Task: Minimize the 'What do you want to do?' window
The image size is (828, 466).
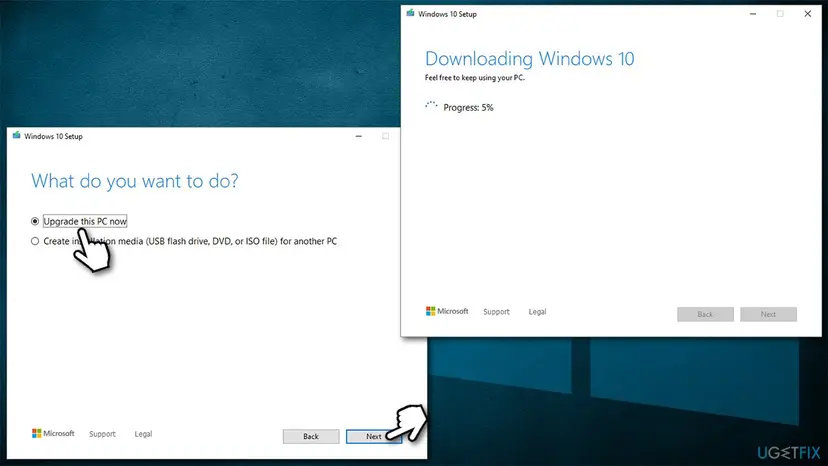Action: (359, 136)
